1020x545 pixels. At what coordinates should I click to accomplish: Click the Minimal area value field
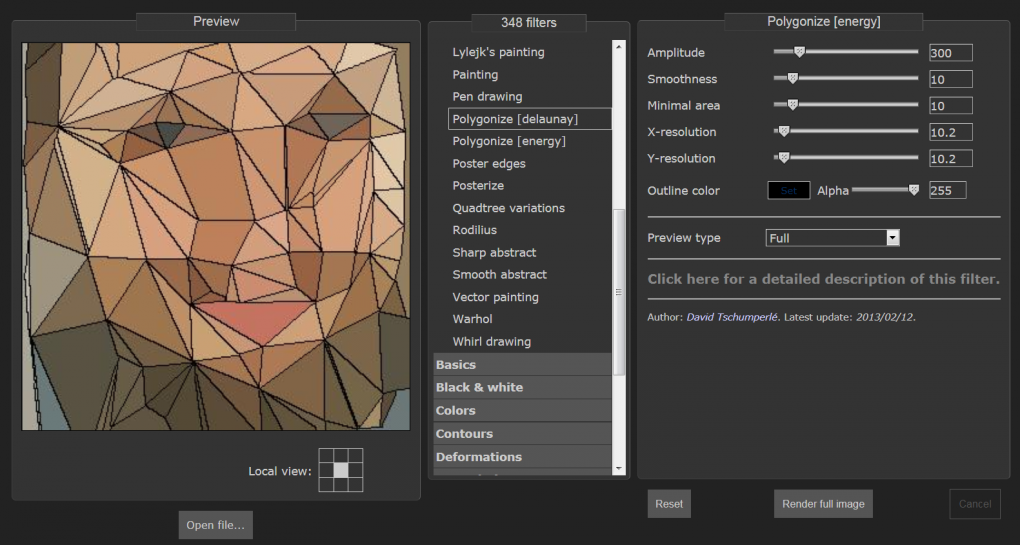[x=950, y=106]
